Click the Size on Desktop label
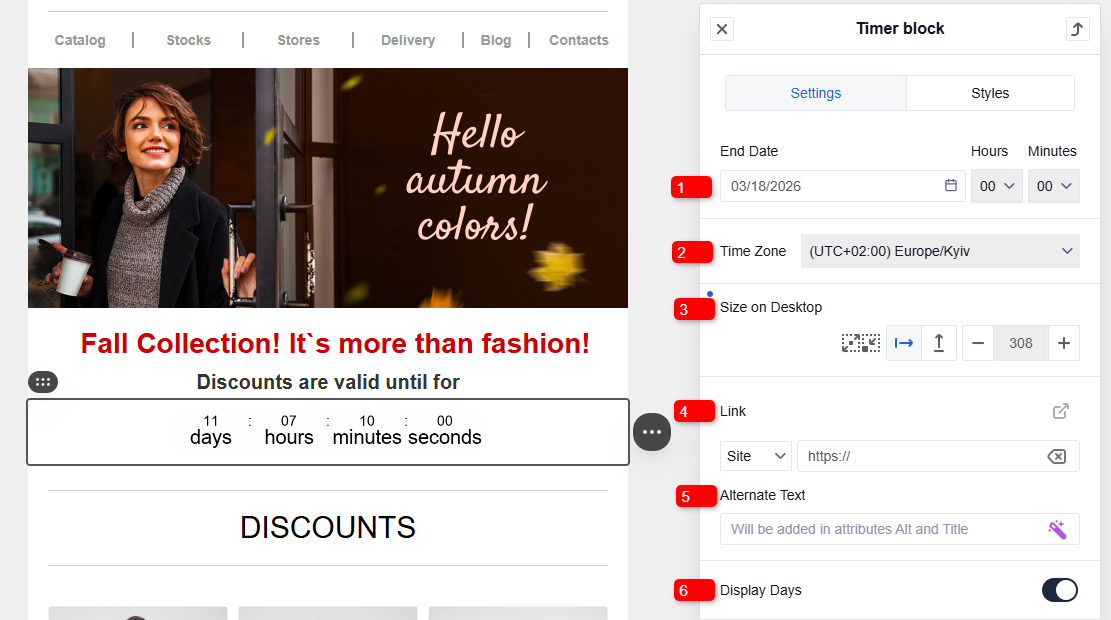 pos(771,308)
